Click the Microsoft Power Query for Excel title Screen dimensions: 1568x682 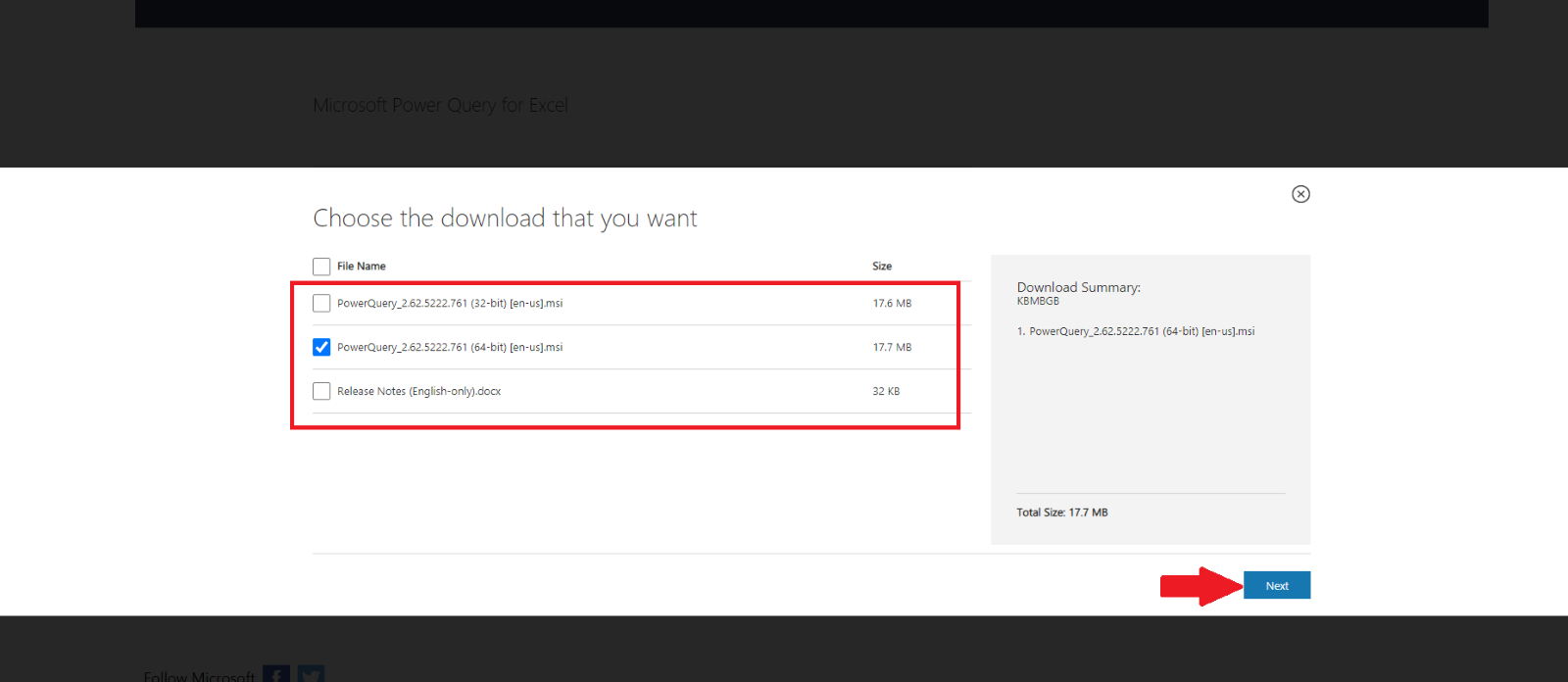[x=440, y=106]
